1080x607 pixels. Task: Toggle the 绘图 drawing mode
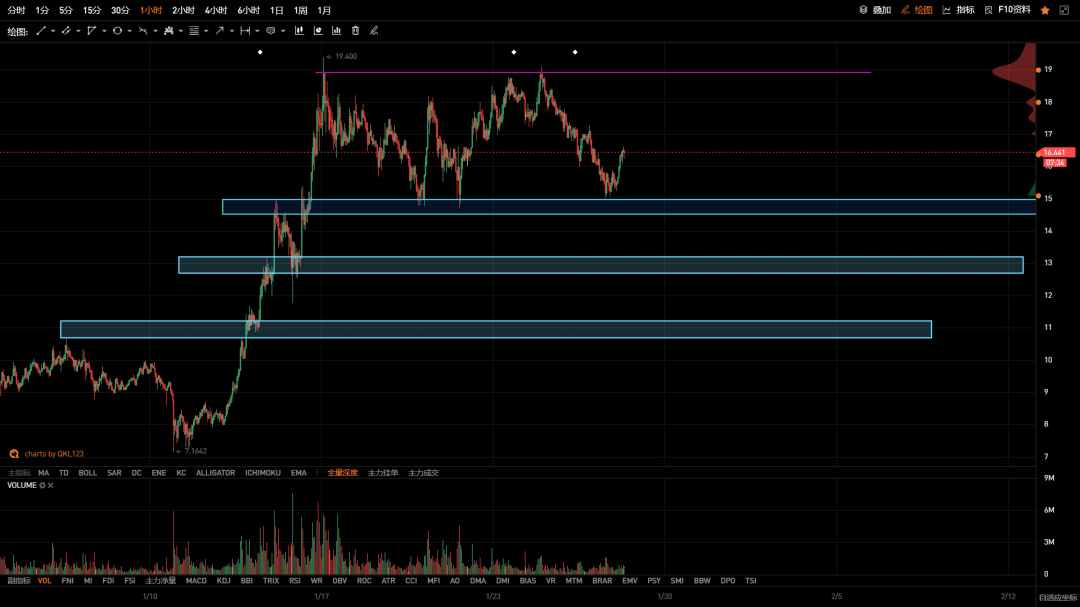[917, 10]
